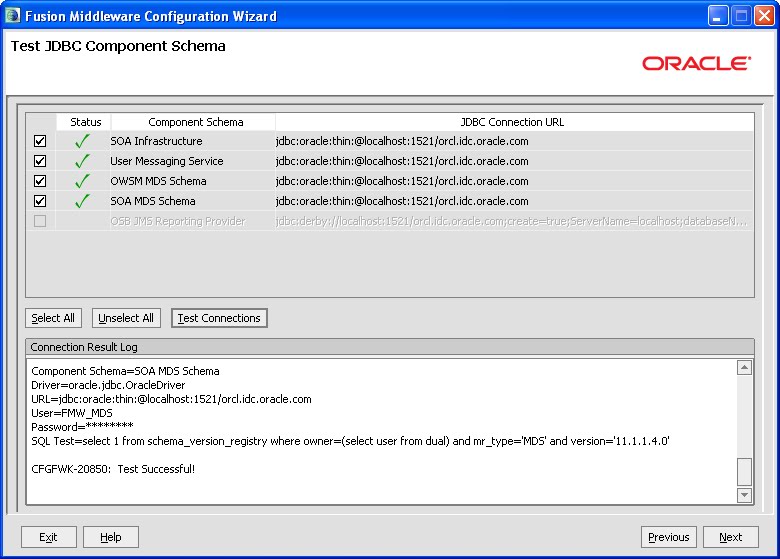The width and height of the screenshot is (780, 559).
Task: Click the 'Test Successful!' log line
Action: (113, 469)
